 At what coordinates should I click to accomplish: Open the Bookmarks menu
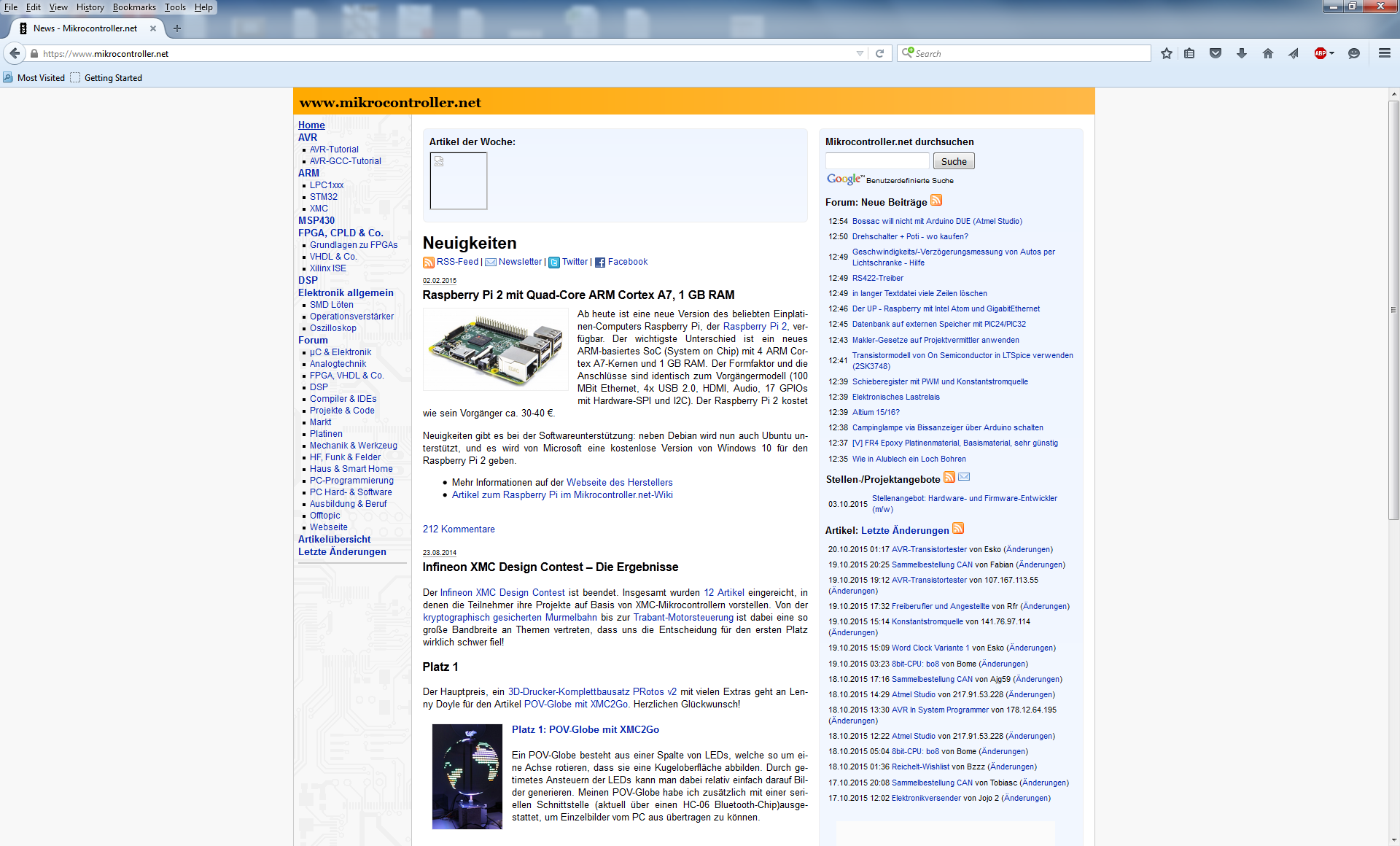134,7
